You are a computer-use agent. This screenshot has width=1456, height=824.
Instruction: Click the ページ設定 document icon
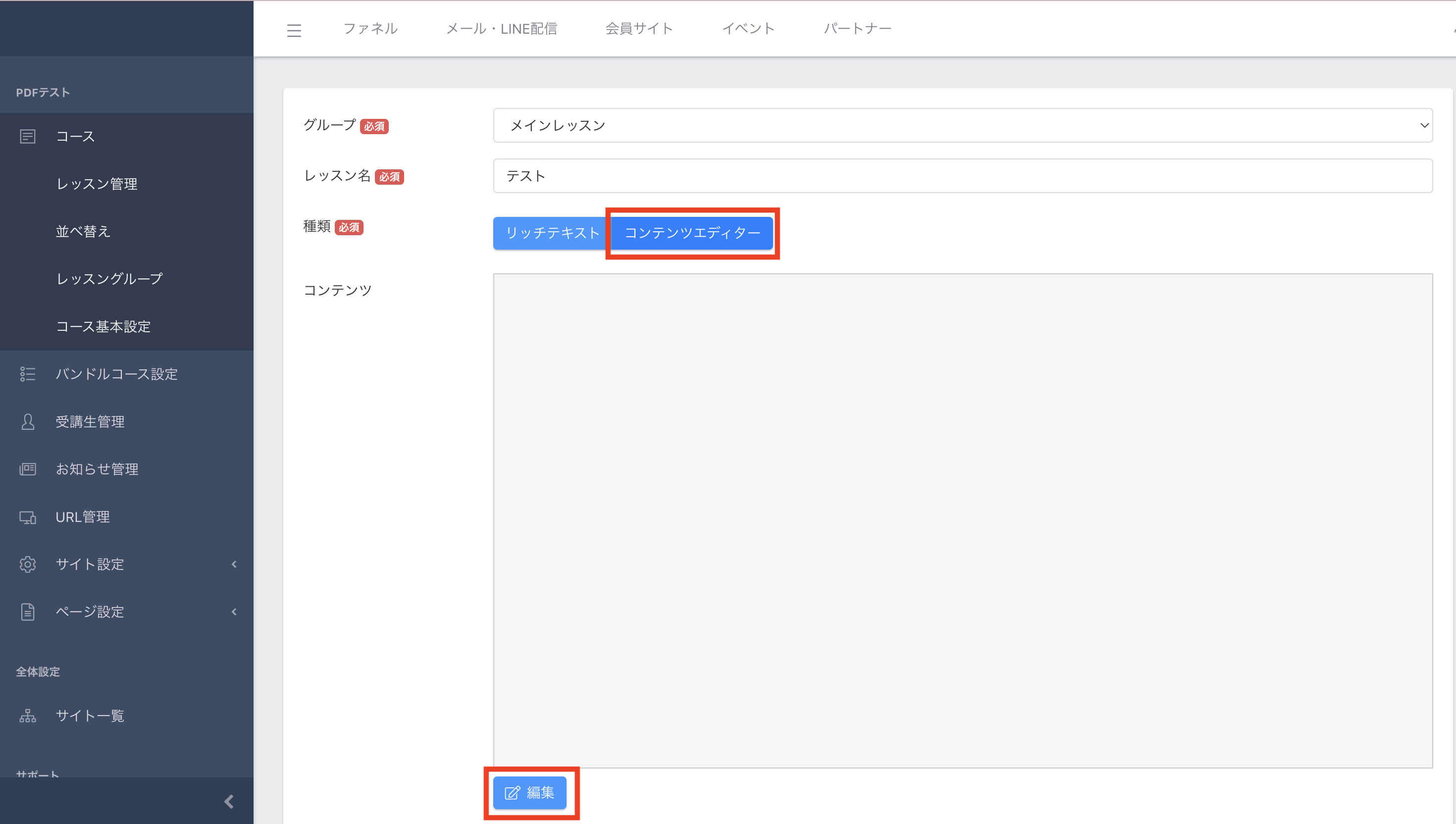point(27,612)
